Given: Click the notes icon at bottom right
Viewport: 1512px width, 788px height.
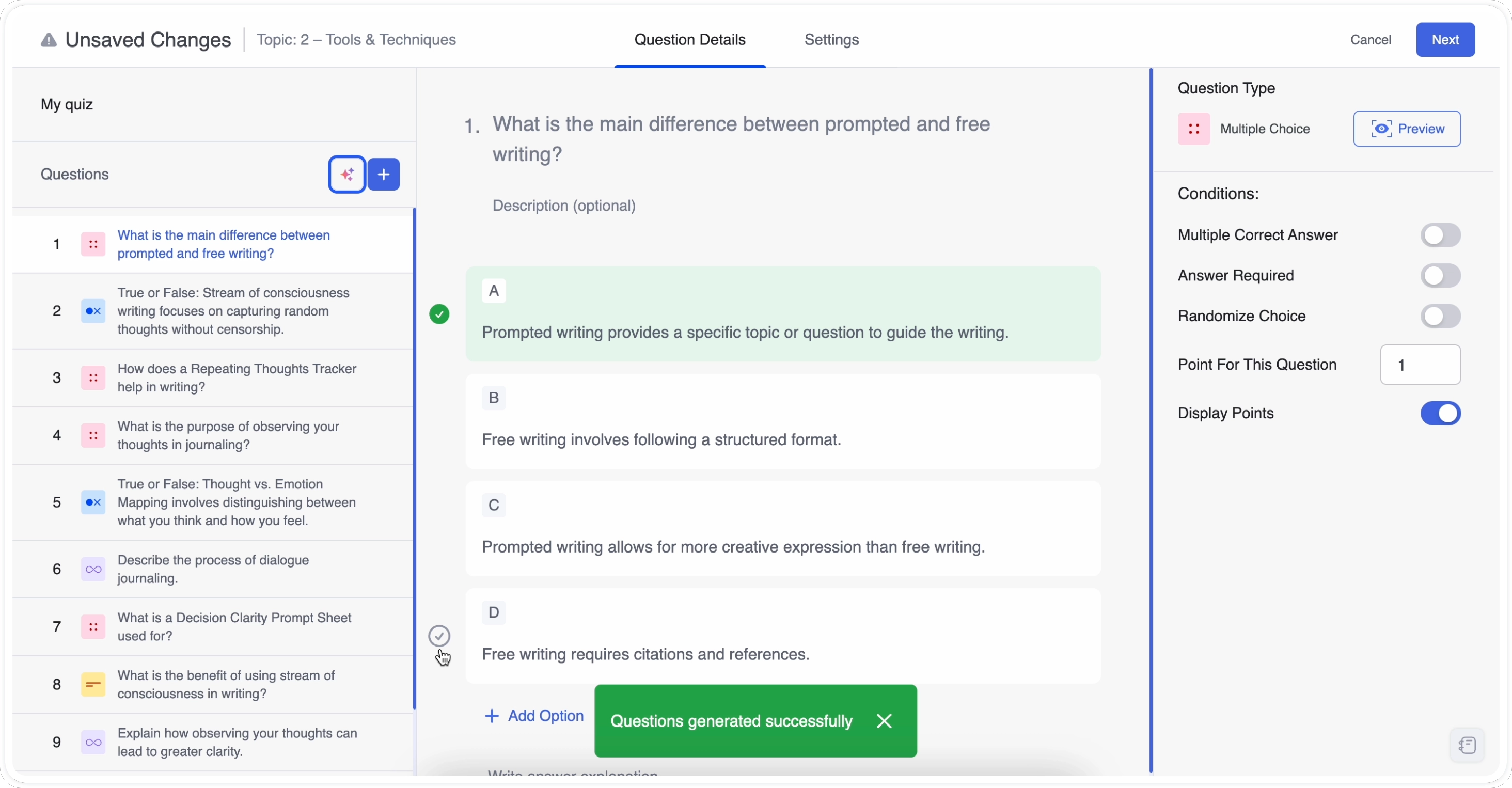Looking at the screenshot, I should click(1467, 745).
